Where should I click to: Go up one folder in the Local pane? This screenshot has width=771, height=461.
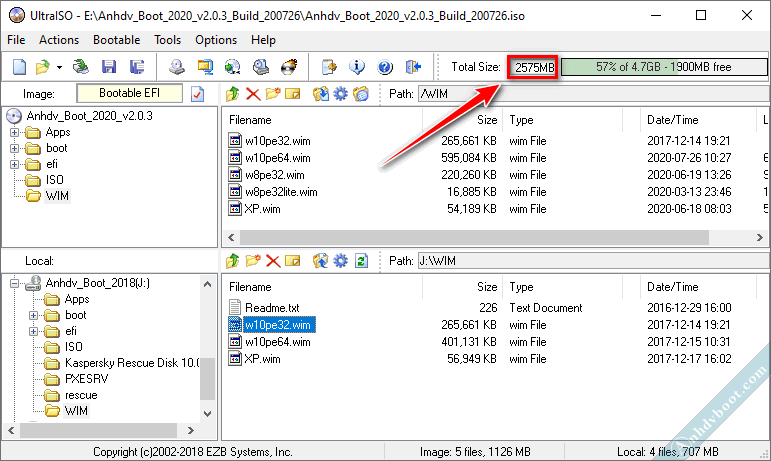point(233,260)
